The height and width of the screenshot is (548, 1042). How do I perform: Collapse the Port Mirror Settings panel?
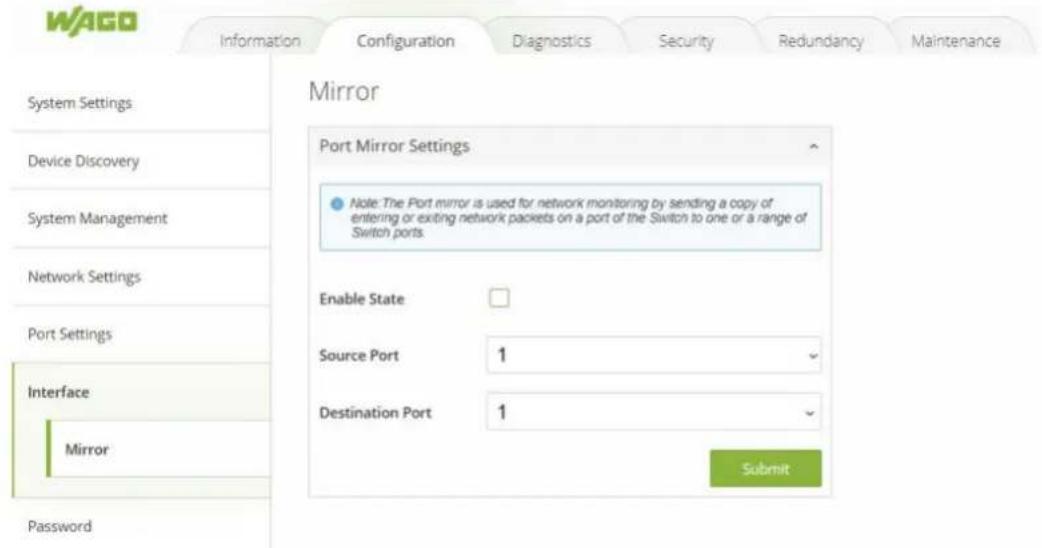(813, 146)
